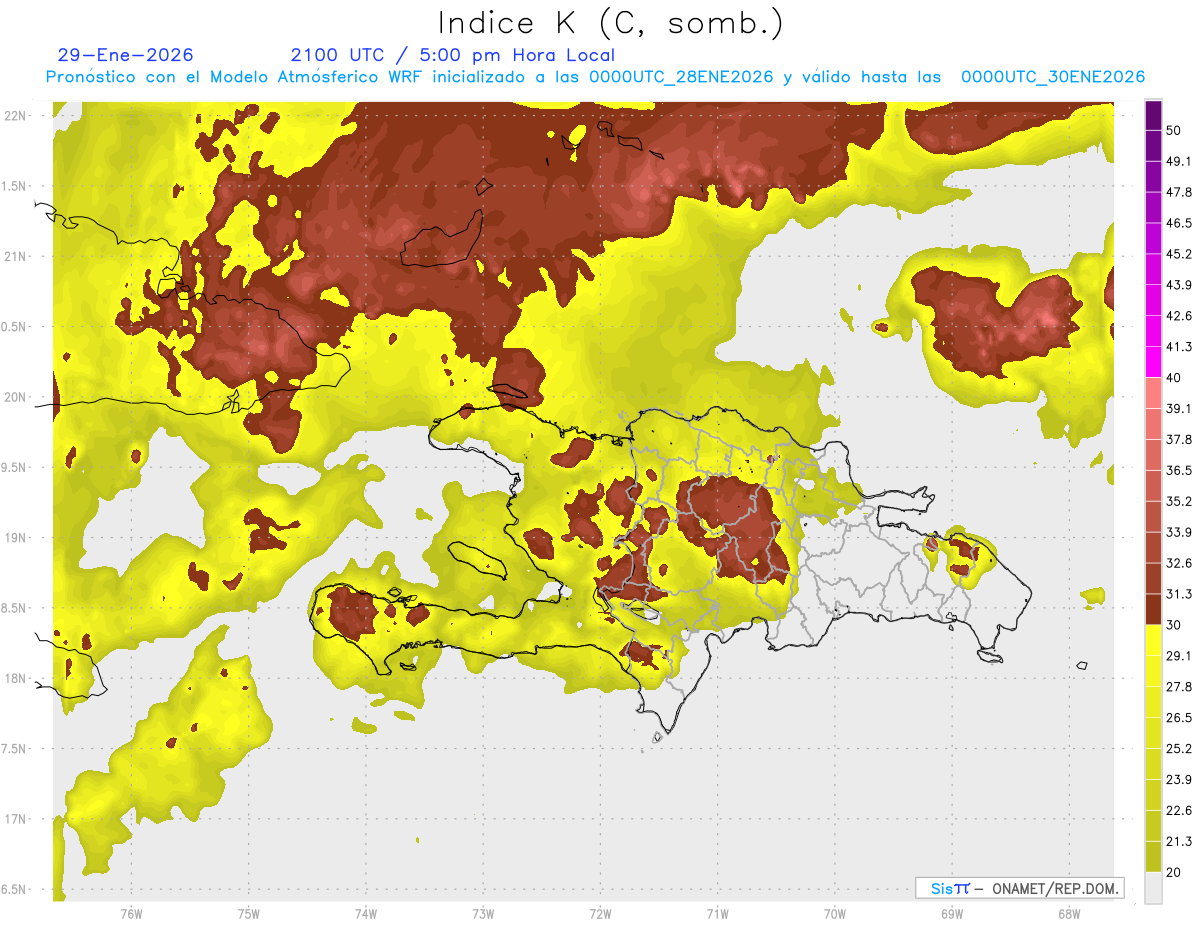Pick the bright yellow legend band between 29.1 and 30

(1153, 640)
